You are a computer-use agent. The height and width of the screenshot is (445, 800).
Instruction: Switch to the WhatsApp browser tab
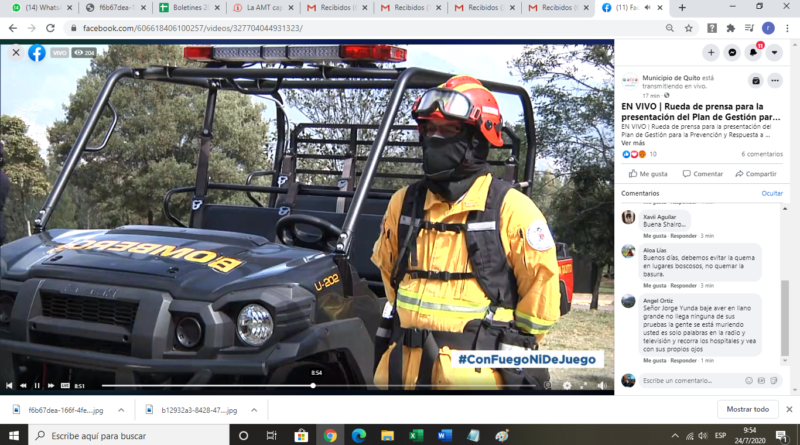pyautogui.click(x=43, y=8)
